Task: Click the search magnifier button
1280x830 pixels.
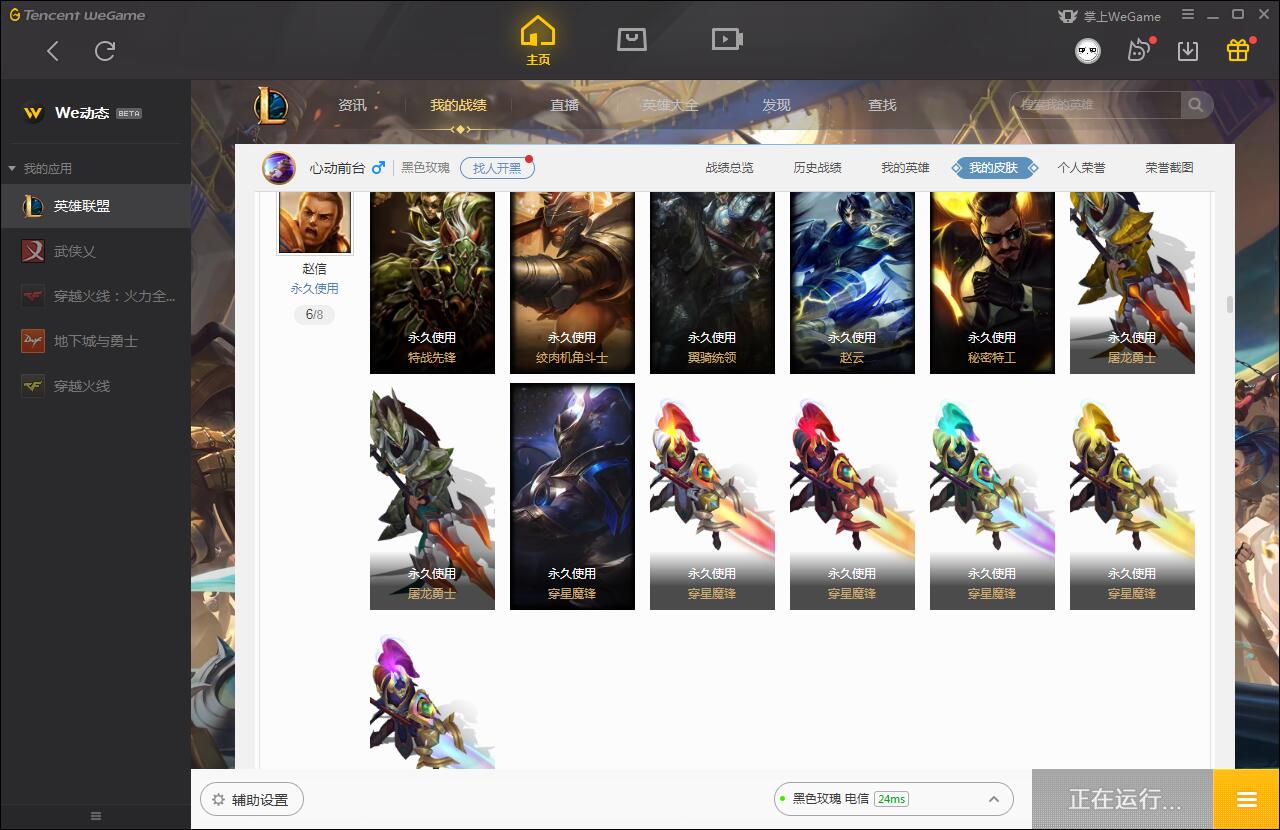Action: click(1196, 105)
